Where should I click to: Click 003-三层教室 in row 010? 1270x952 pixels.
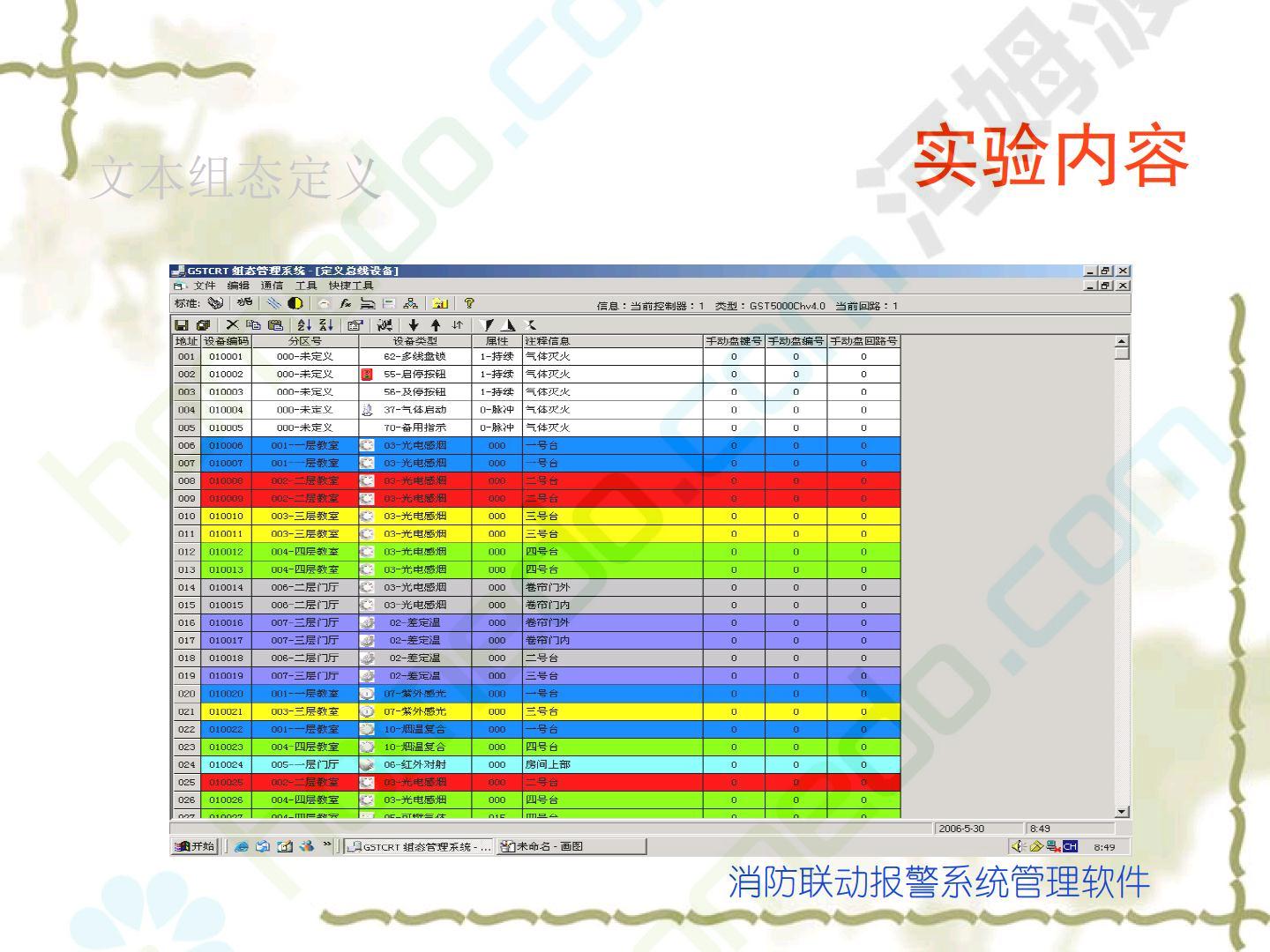click(x=305, y=517)
